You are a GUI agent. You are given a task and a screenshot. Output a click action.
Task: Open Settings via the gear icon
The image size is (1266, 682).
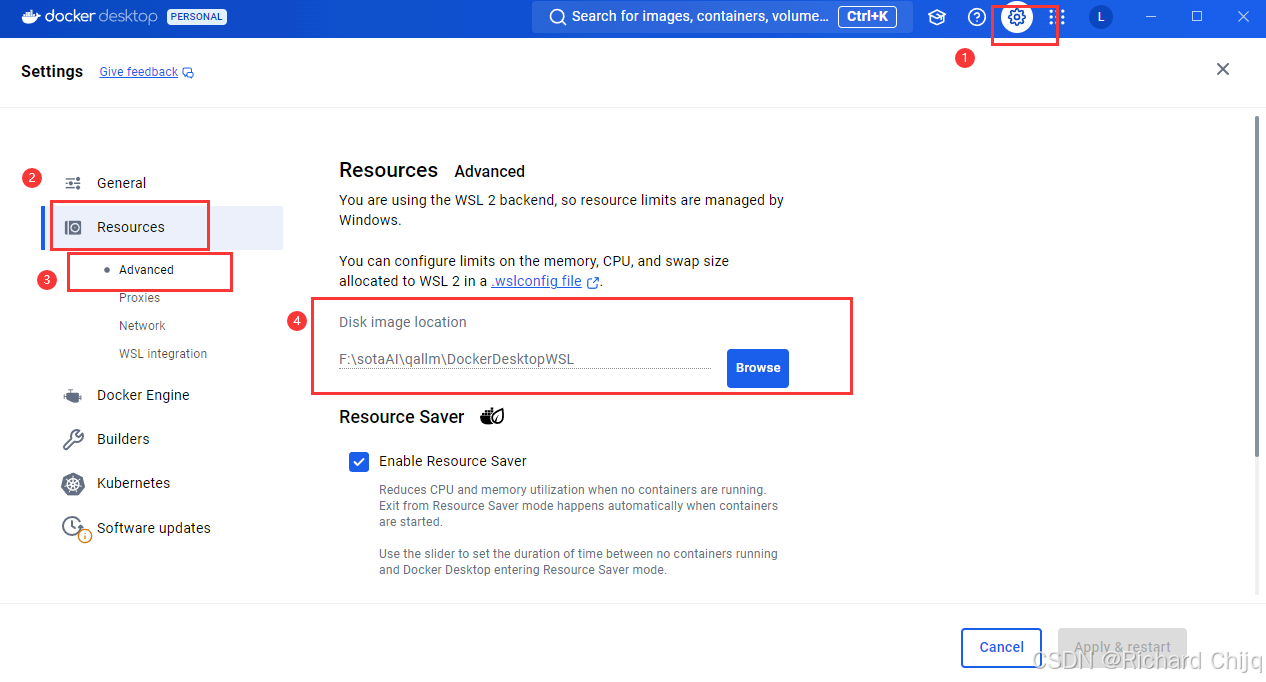pos(1017,17)
